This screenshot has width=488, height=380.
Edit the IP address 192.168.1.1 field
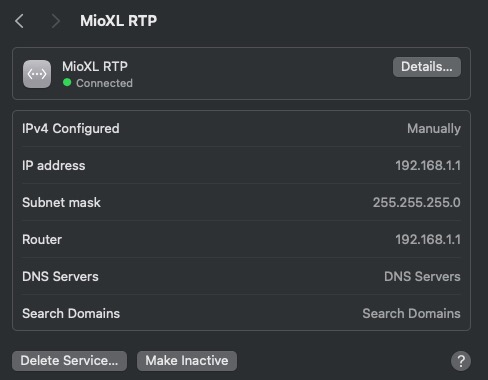(428, 166)
